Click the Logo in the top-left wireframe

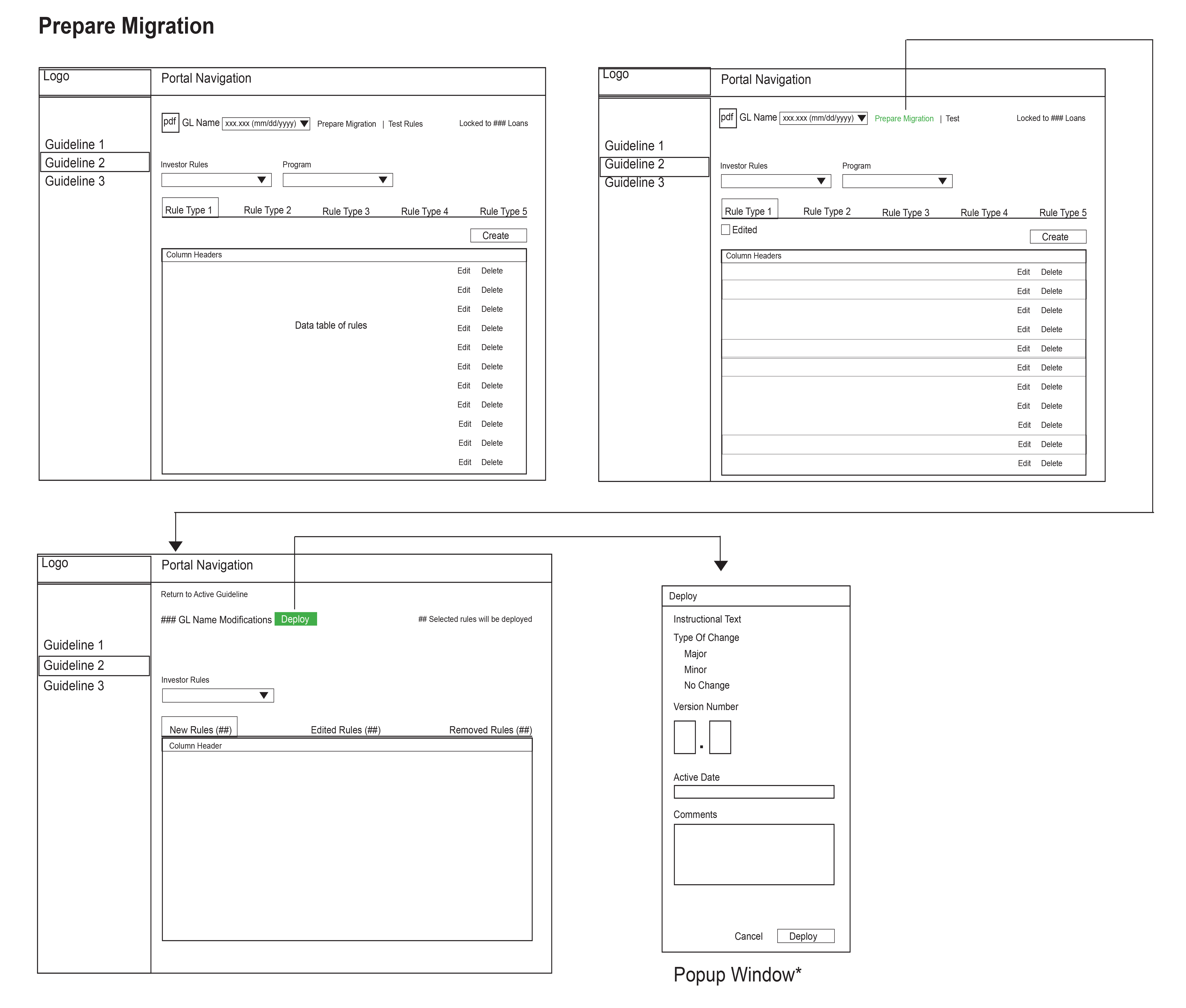pos(56,76)
